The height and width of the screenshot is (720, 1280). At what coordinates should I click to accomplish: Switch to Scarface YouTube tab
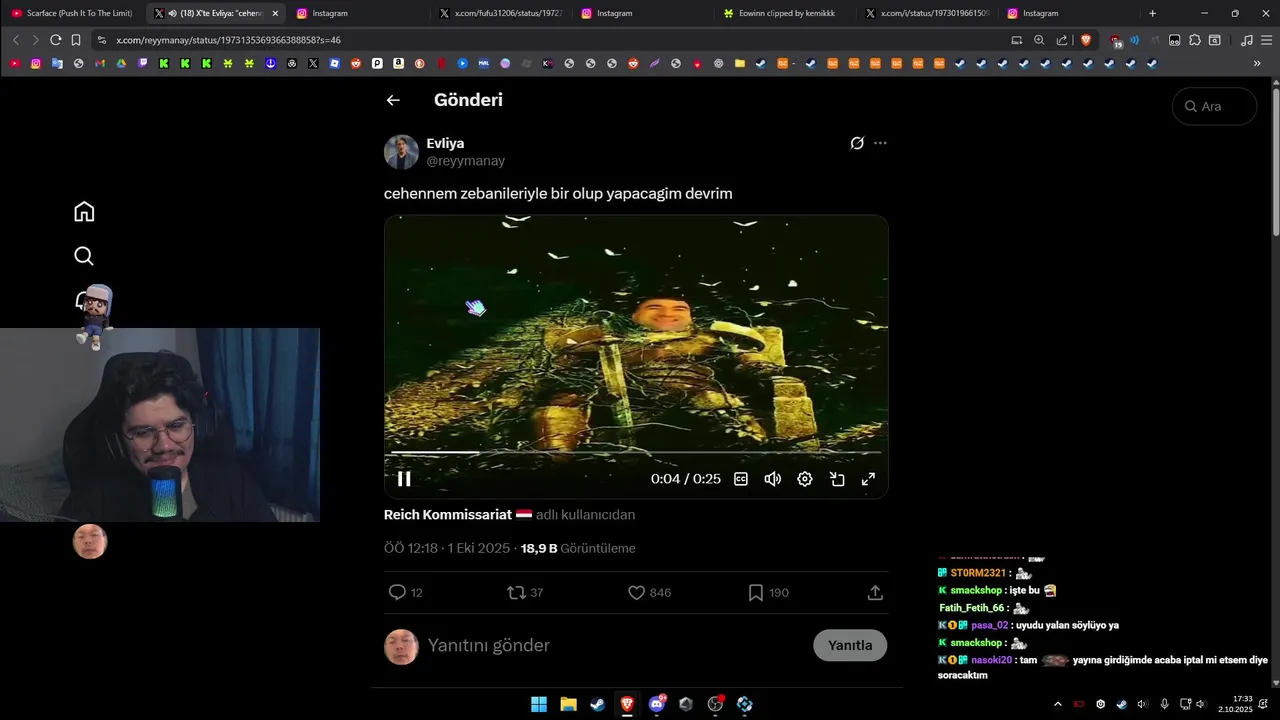coord(72,13)
